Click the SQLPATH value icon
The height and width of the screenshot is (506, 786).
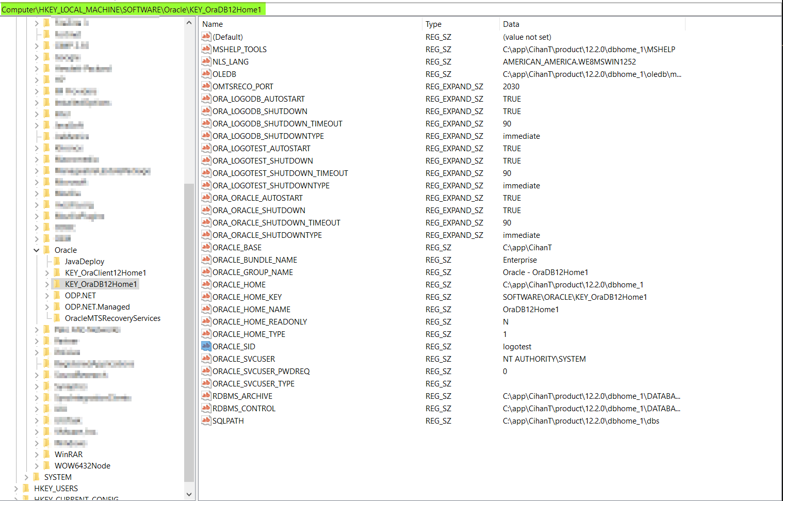[206, 420]
